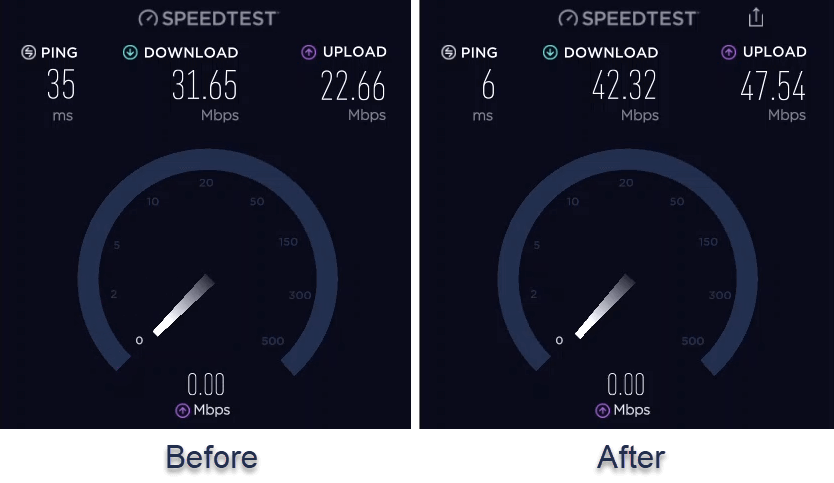The image size is (834, 483).
Task: Click the upload icon beside Mbps under After gauge
Action: coord(602,410)
